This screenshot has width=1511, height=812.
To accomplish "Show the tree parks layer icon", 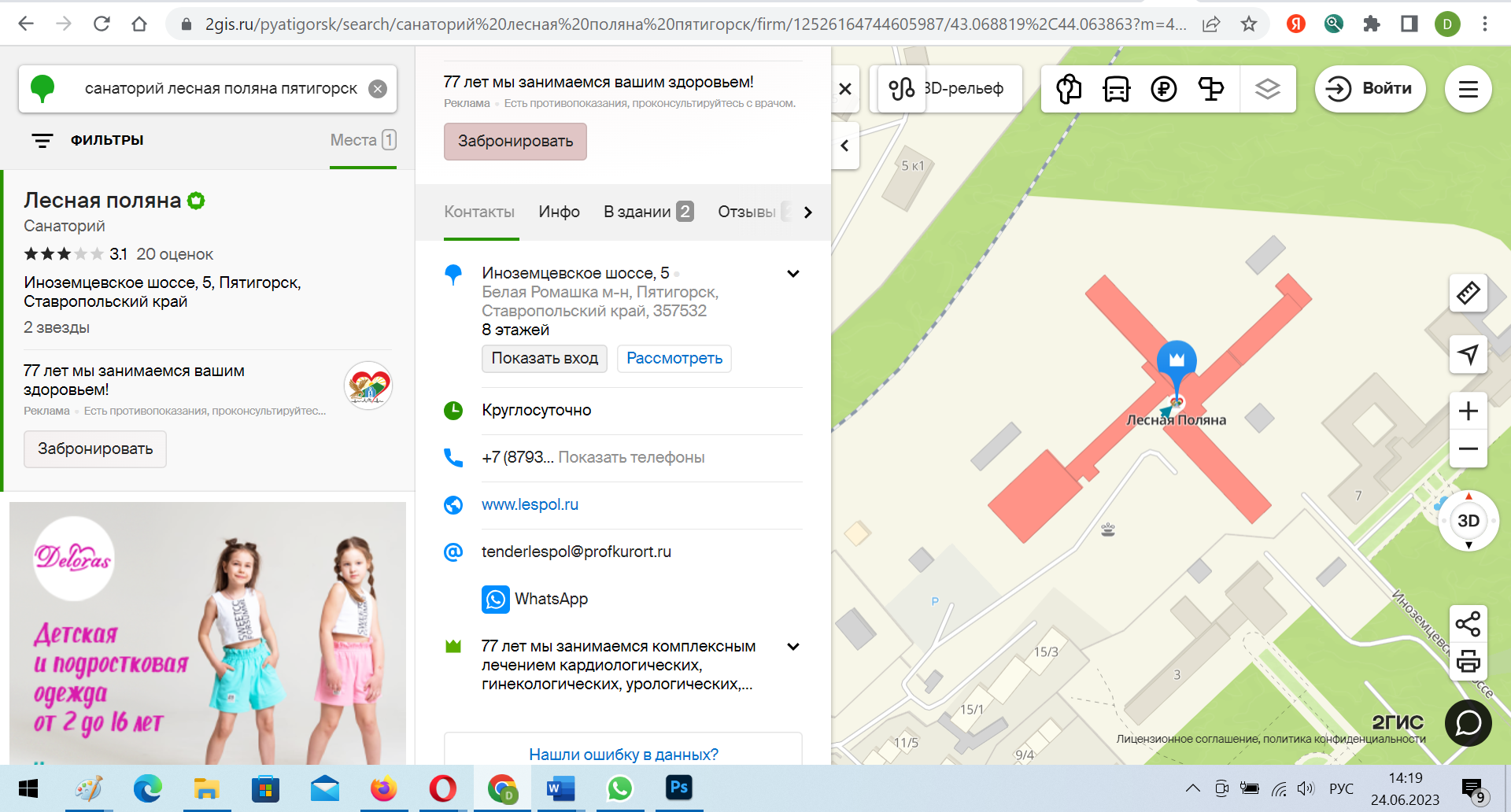I will coord(1069,89).
